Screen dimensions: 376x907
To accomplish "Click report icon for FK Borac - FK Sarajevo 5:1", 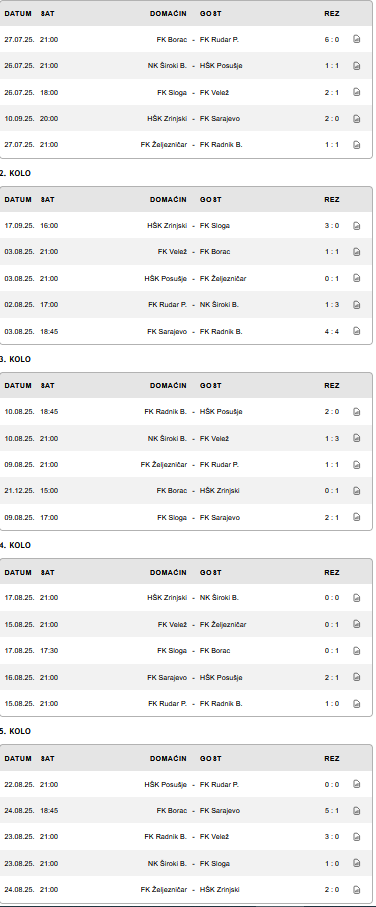I will pyautogui.click(x=357, y=810).
